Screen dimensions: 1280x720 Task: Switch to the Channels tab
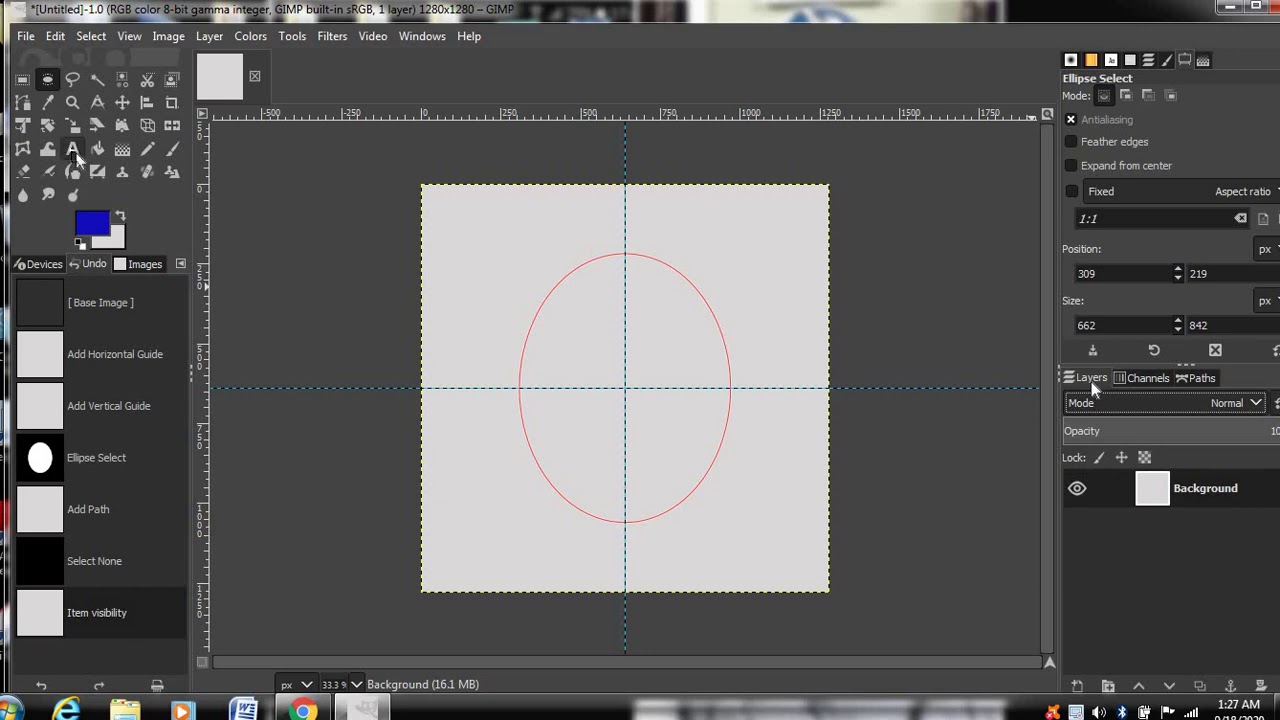pyautogui.click(x=1141, y=378)
